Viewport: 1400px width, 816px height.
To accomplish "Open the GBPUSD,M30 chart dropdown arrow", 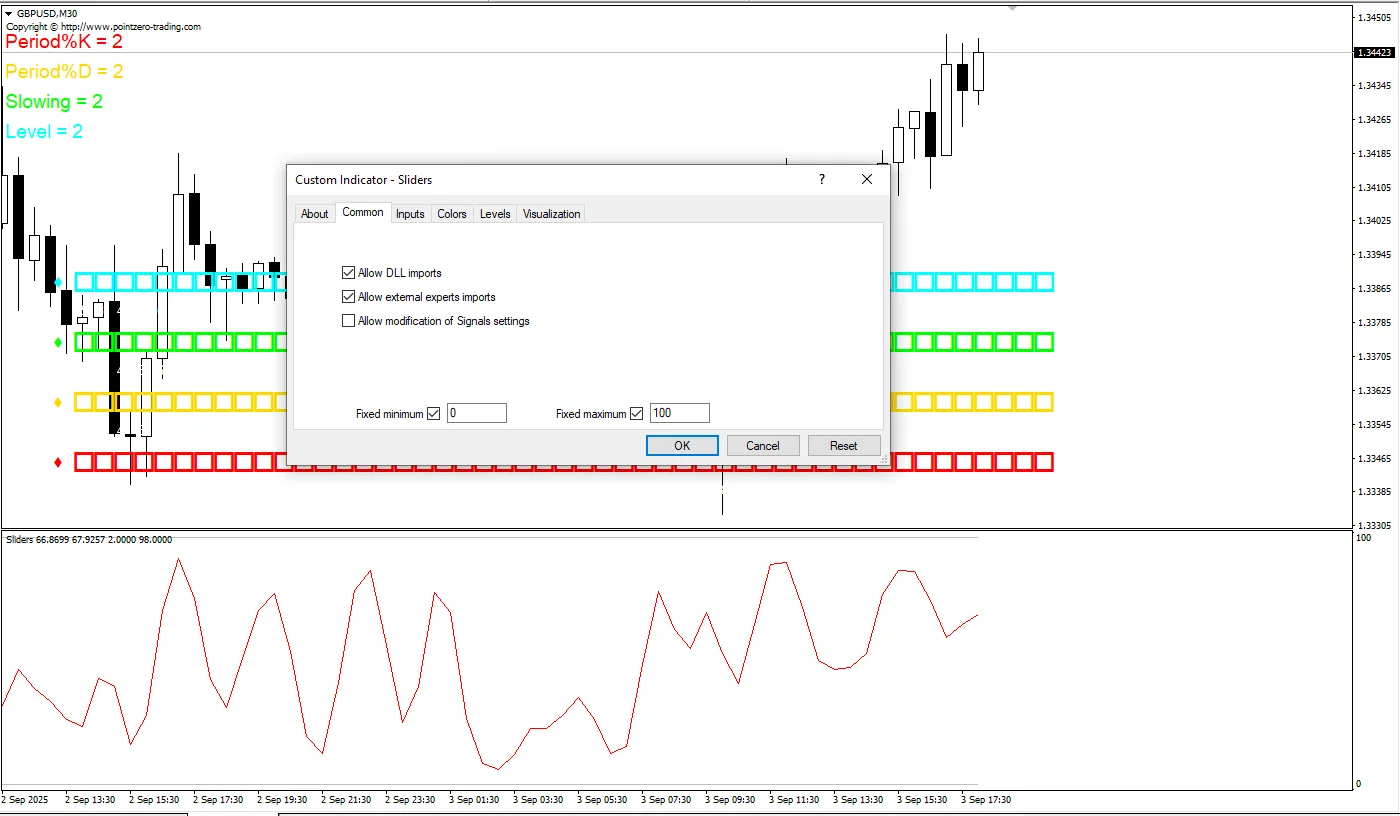I will 9,13.
